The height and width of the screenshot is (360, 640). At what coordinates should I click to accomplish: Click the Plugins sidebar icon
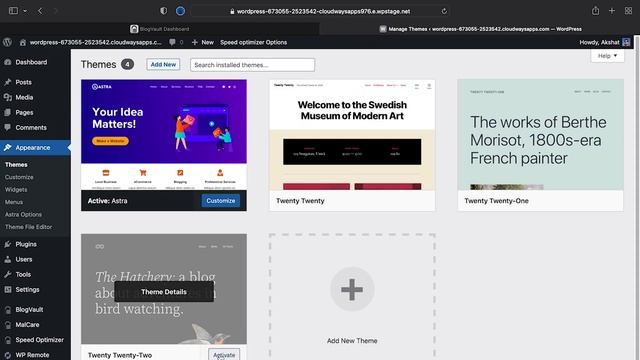coord(8,244)
